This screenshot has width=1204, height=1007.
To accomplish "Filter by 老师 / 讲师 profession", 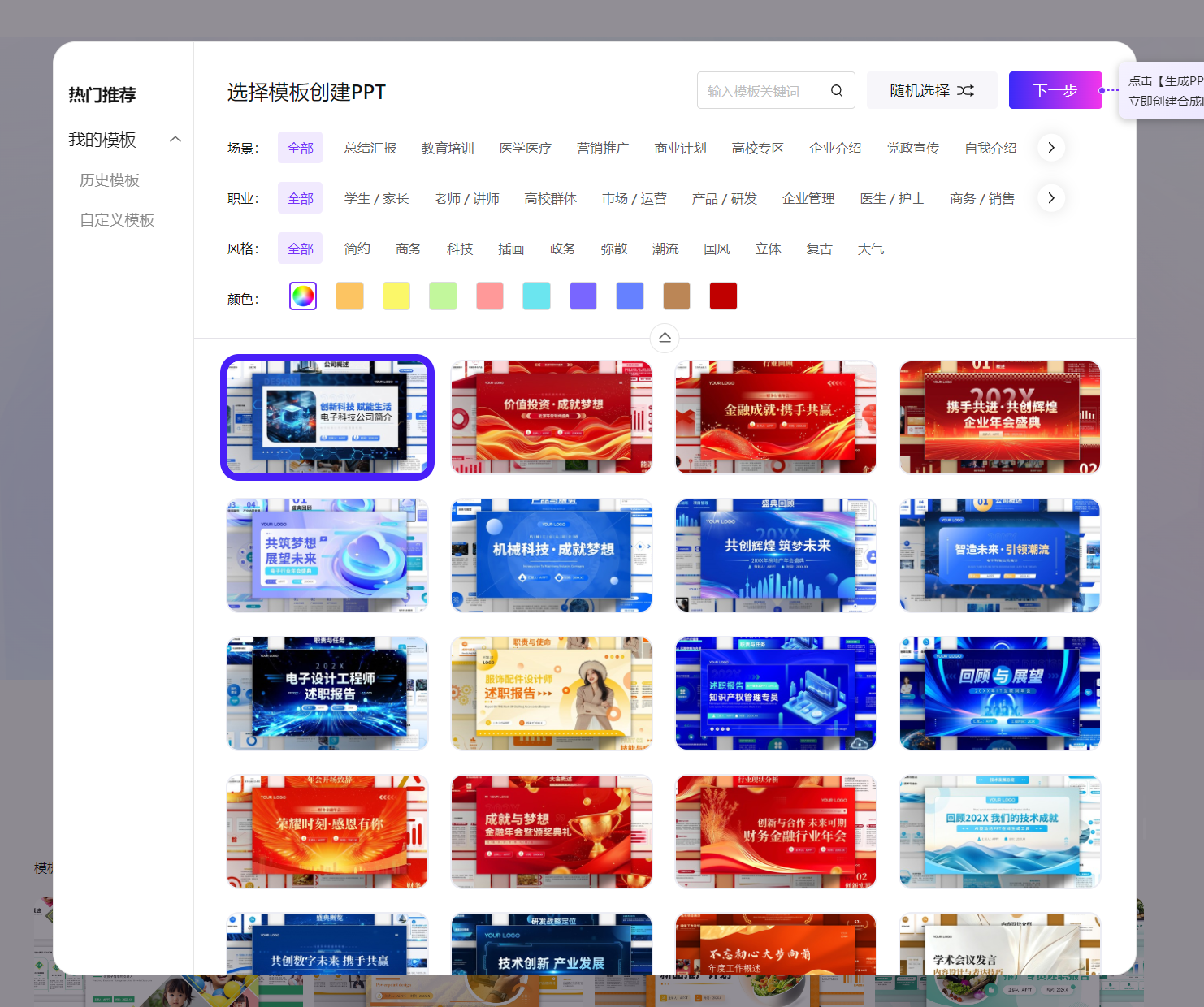I will coord(466,199).
